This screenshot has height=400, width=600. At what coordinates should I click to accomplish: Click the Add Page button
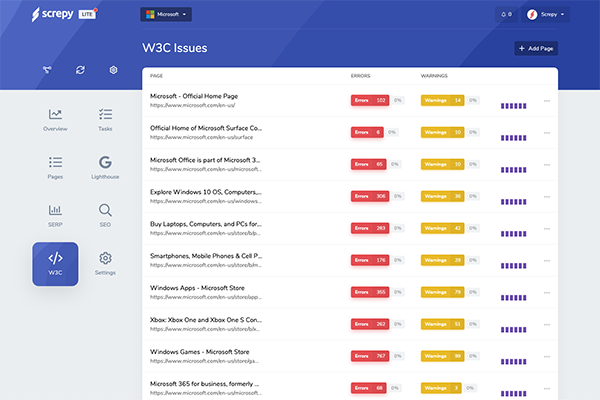click(536, 48)
